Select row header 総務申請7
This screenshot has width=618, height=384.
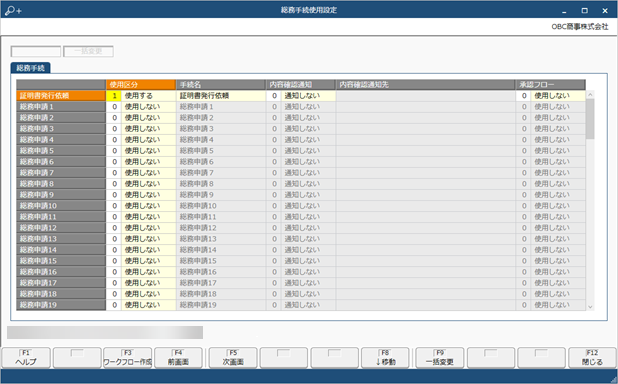[61, 173]
